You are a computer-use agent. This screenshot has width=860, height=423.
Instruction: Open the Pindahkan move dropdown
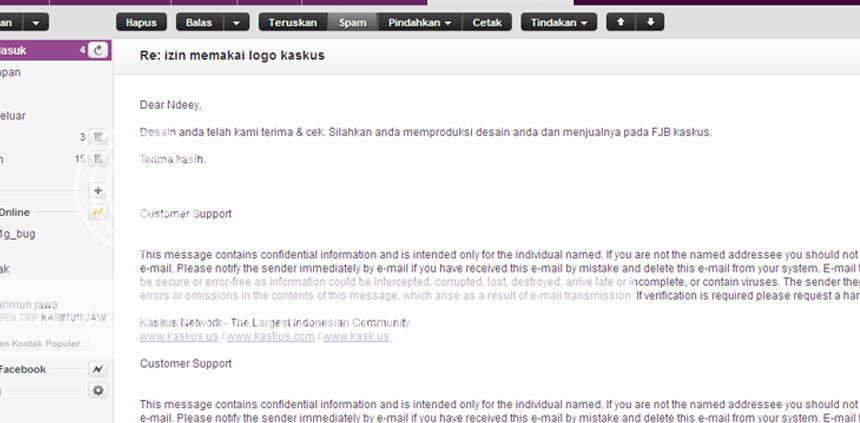tap(420, 22)
